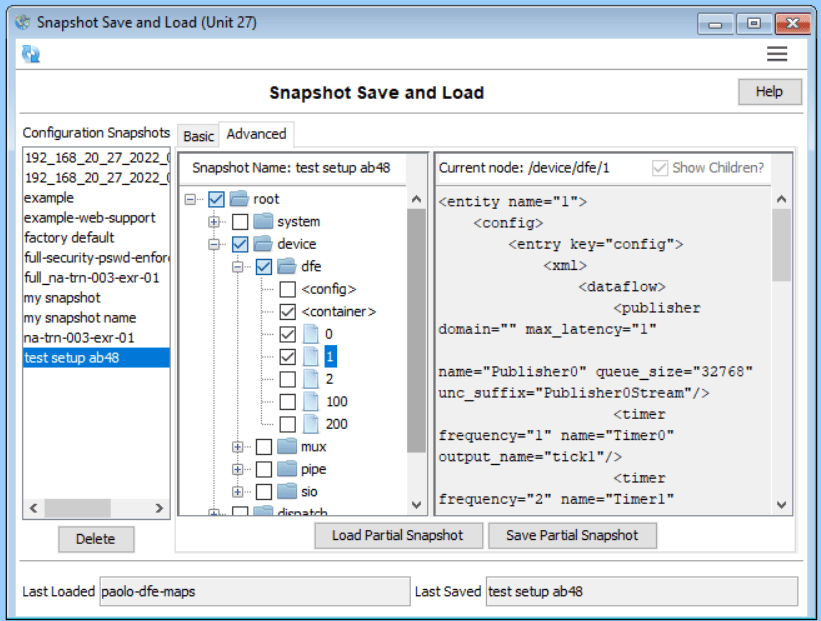This screenshot has height=621, width=821.
Task: Uncheck the device checkbox
Action: pyautogui.click(x=240, y=244)
